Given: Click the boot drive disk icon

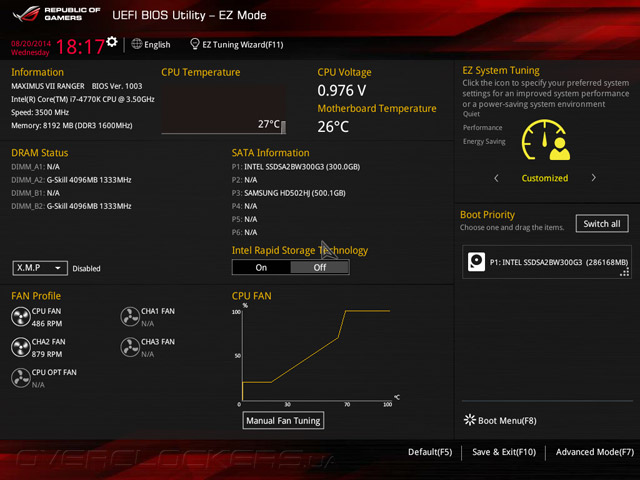Looking at the screenshot, I should click(x=476, y=262).
